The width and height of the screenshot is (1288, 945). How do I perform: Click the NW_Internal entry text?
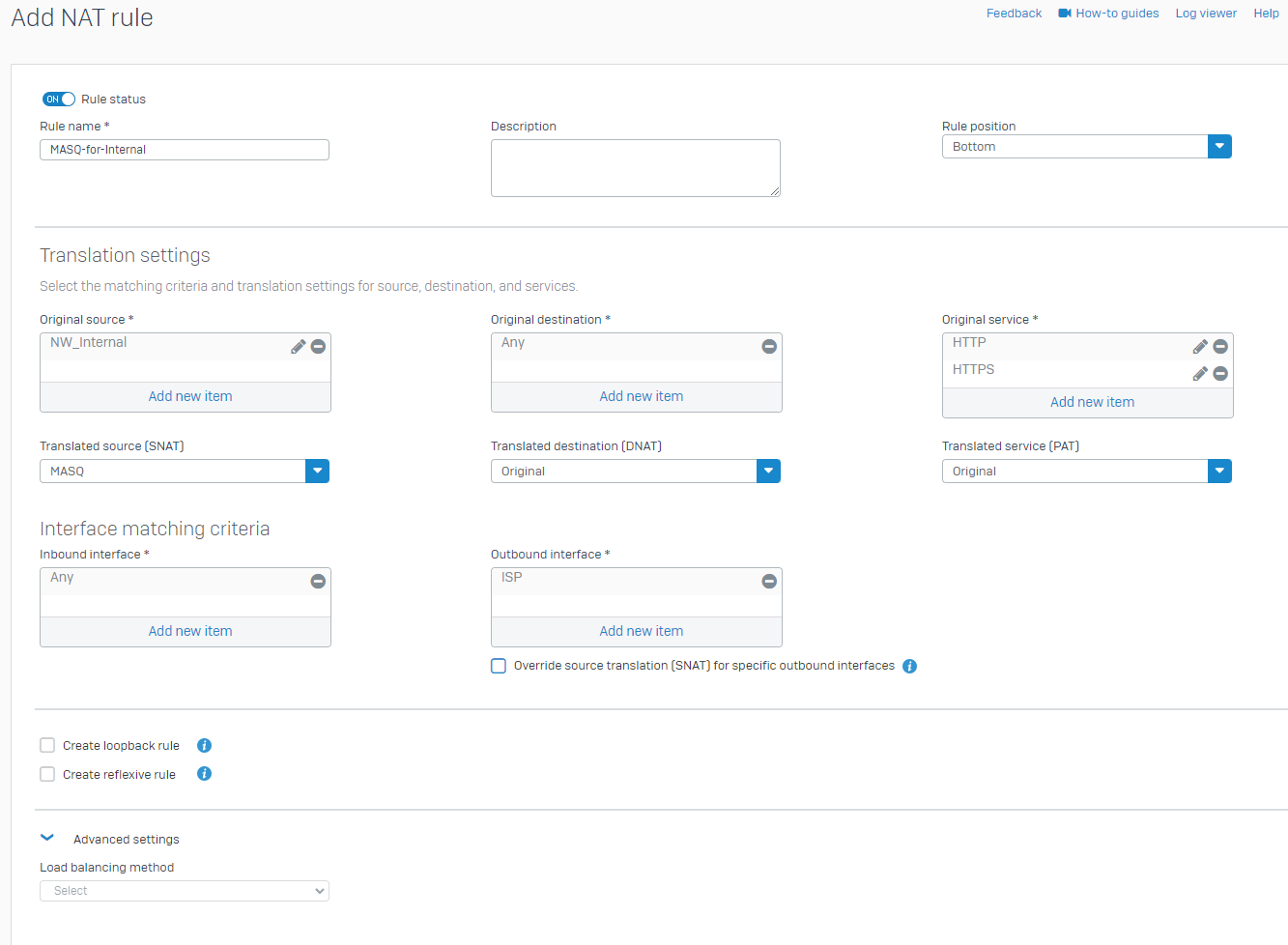click(x=88, y=342)
